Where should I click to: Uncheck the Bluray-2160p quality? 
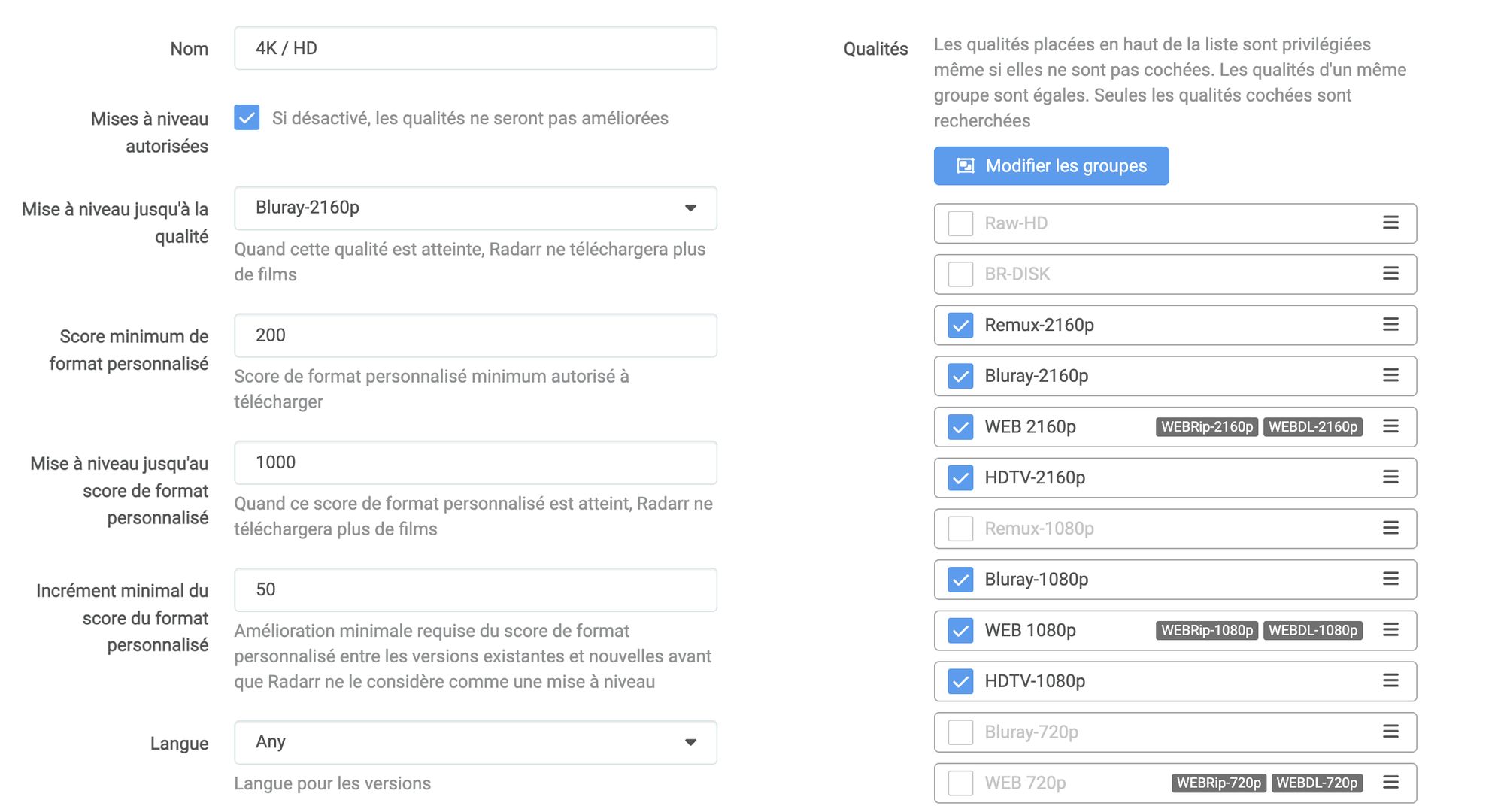point(960,376)
